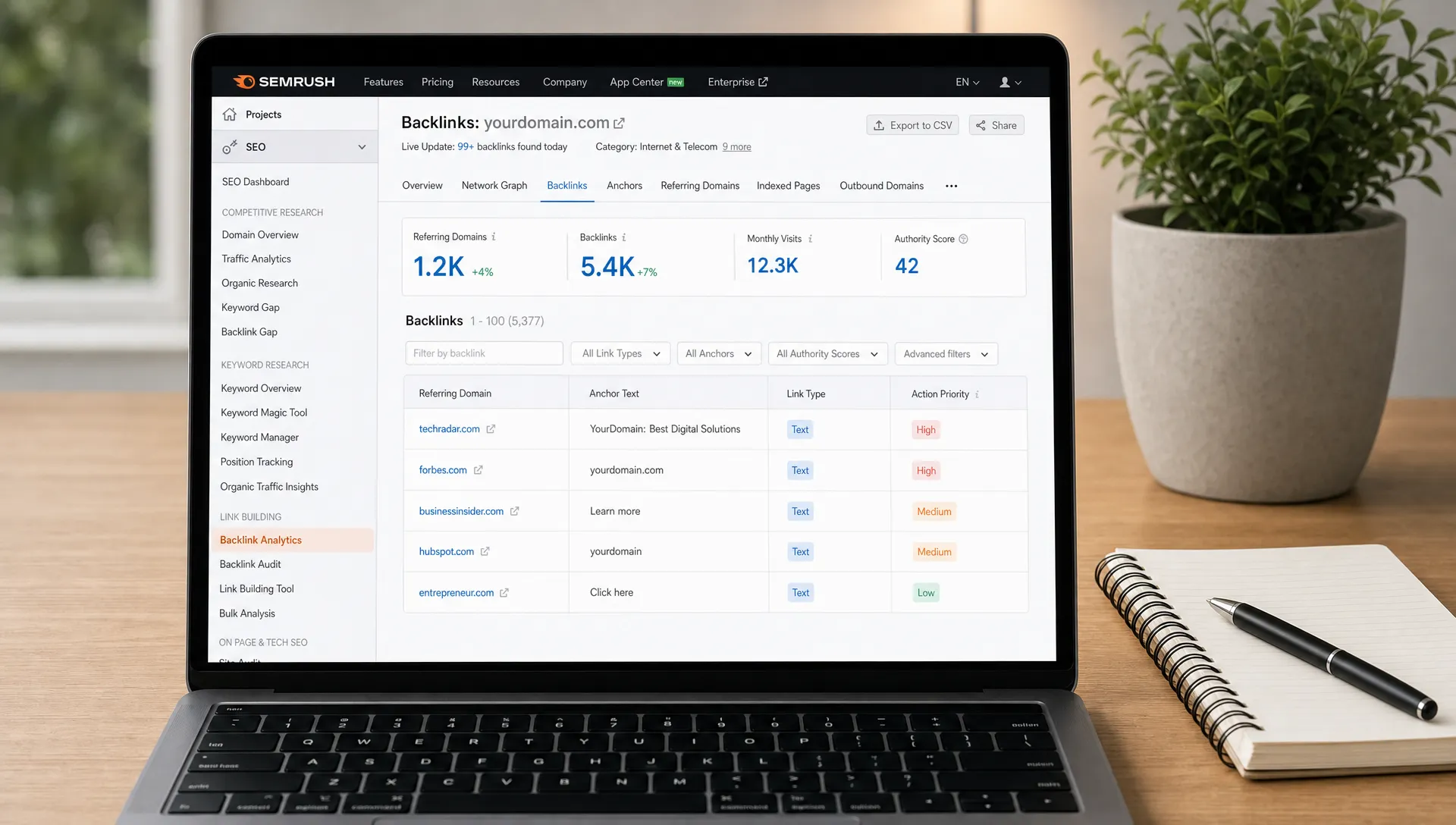Open the Projects home icon
This screenshot has width=1456, height=825.
tap(230, 114)
